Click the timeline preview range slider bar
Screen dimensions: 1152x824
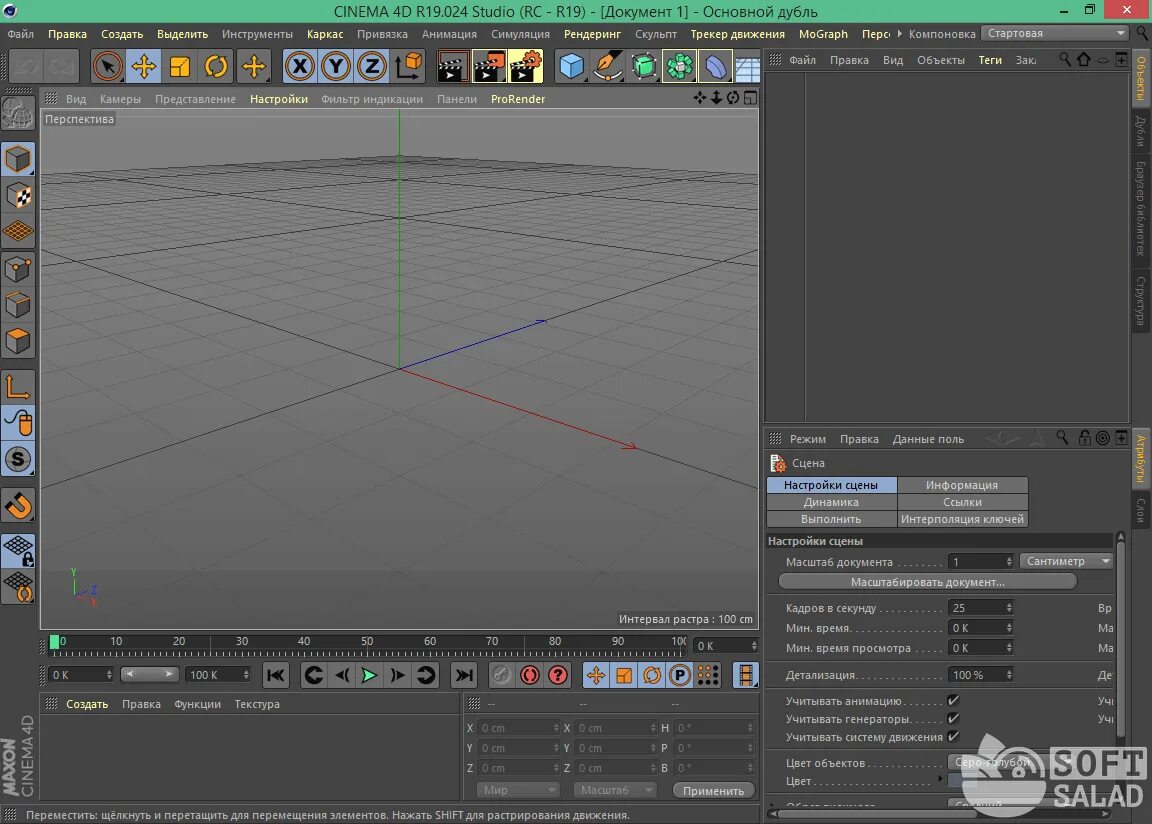tap(149, 674)
